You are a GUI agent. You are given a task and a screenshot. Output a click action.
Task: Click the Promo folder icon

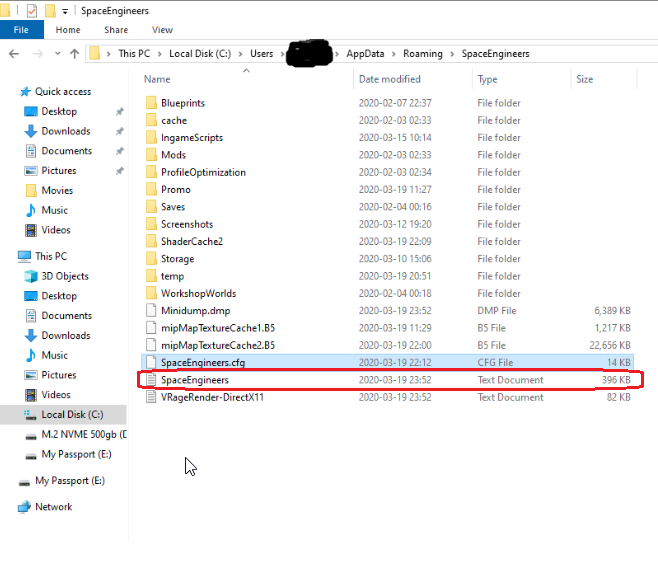point(151,189)
